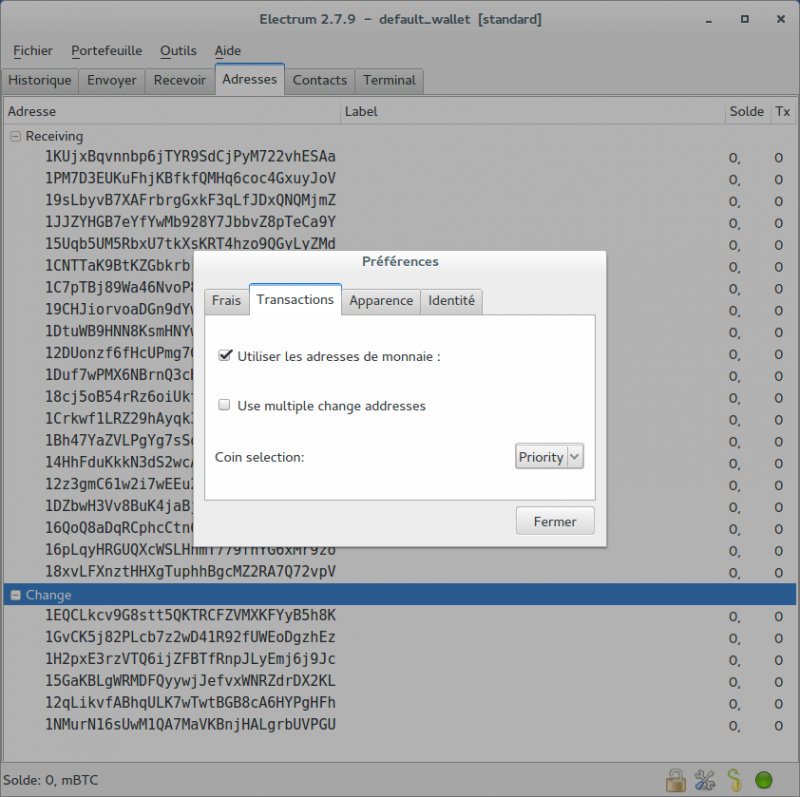
Task: Select change address 12qLikvfABhqULK7wTwtBGB8cA6HYPgHFh
Action: (190, 703)
